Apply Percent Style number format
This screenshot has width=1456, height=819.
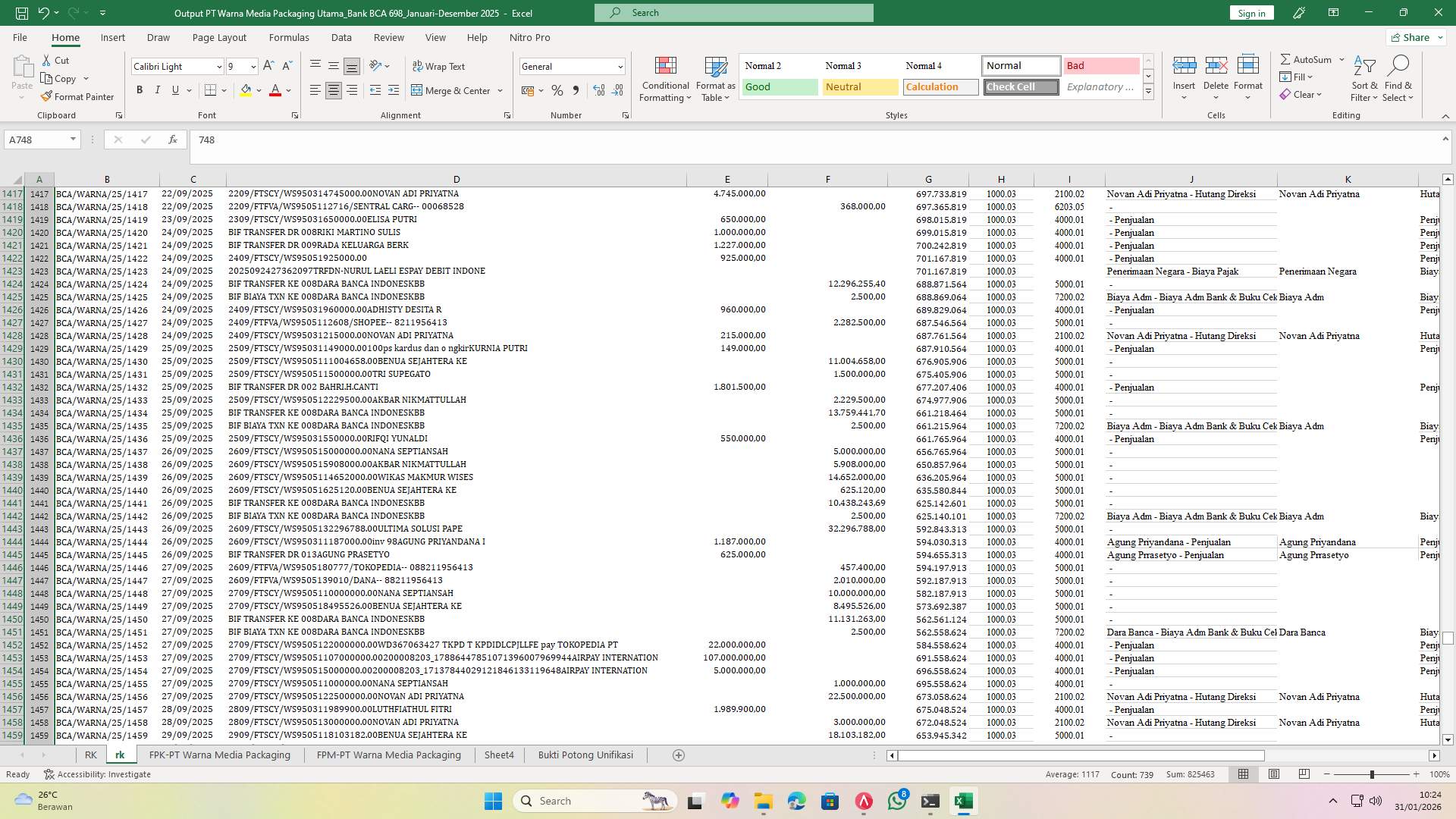[557, 89]
